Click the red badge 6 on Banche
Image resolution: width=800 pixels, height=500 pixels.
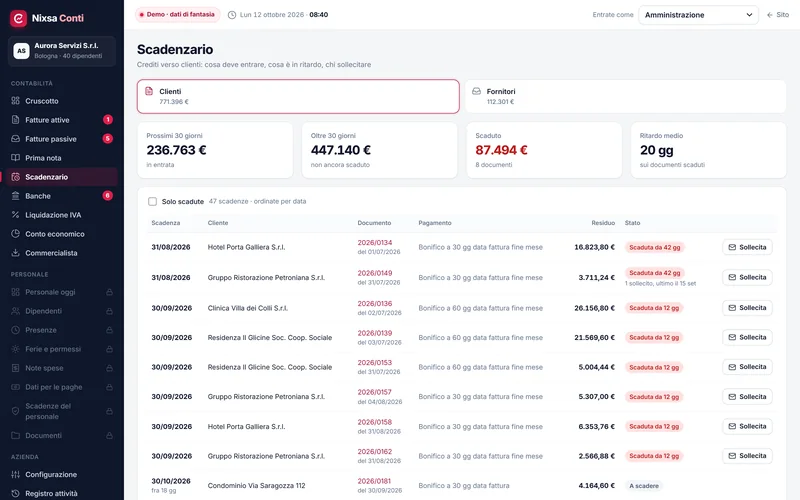coord(108,196)
